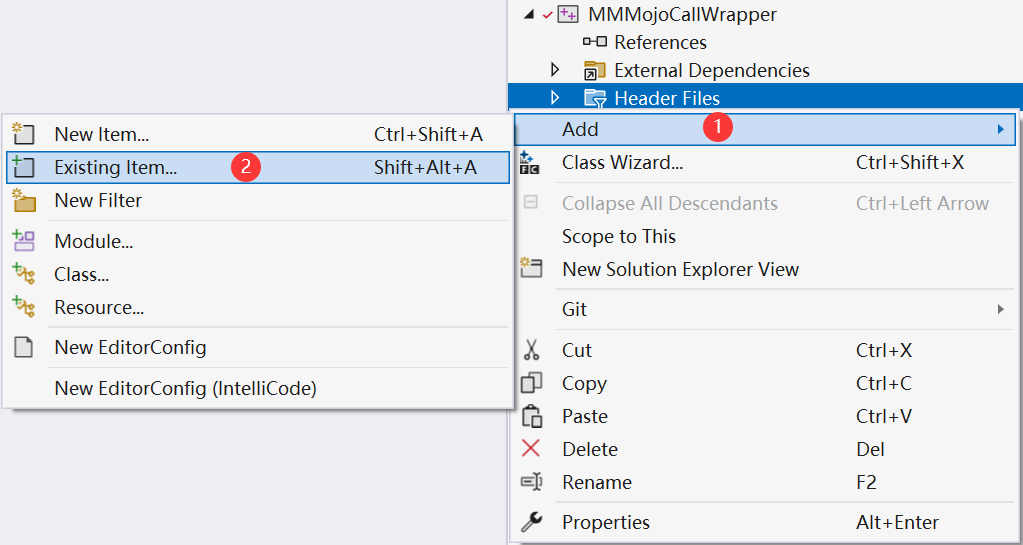Click the Class Wizard icon

[x=530, y=163]
